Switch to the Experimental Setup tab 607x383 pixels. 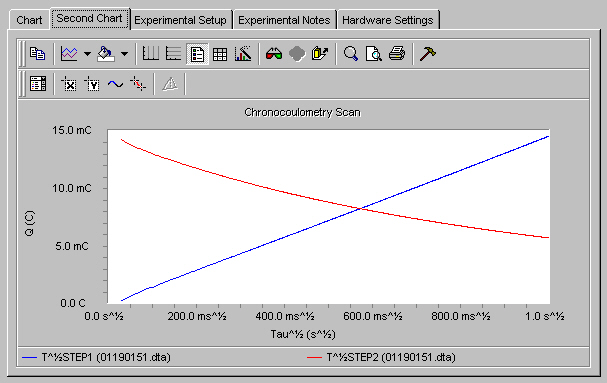pyautogui.click(x=180, y=20)
